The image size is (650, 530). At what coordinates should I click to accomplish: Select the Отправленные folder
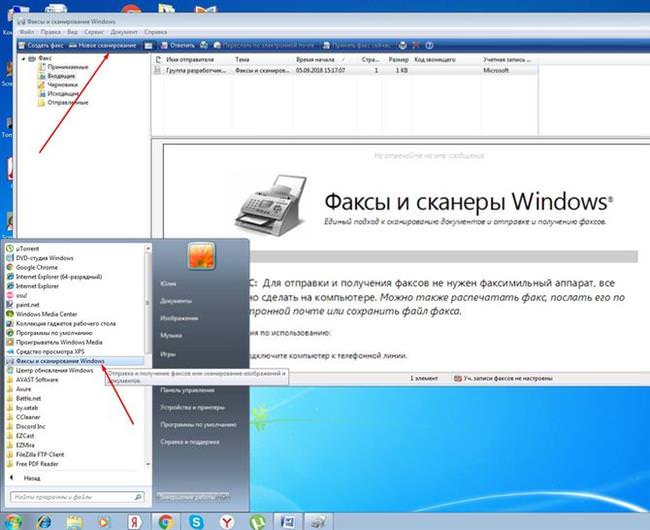point(63,103)
